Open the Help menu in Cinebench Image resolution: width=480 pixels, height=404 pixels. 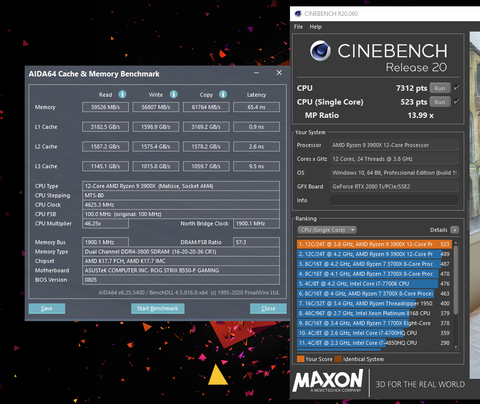tap(315, 27)
